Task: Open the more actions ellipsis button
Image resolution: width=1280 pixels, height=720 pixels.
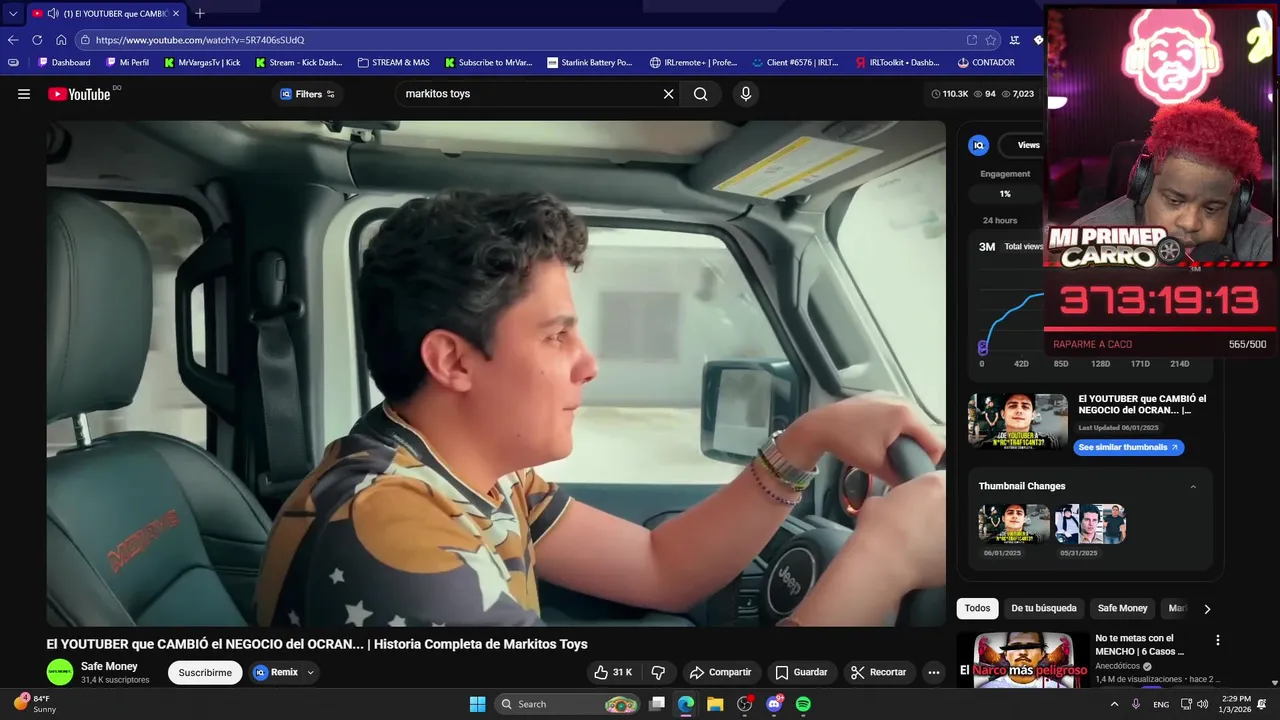Action: [933, 672]
